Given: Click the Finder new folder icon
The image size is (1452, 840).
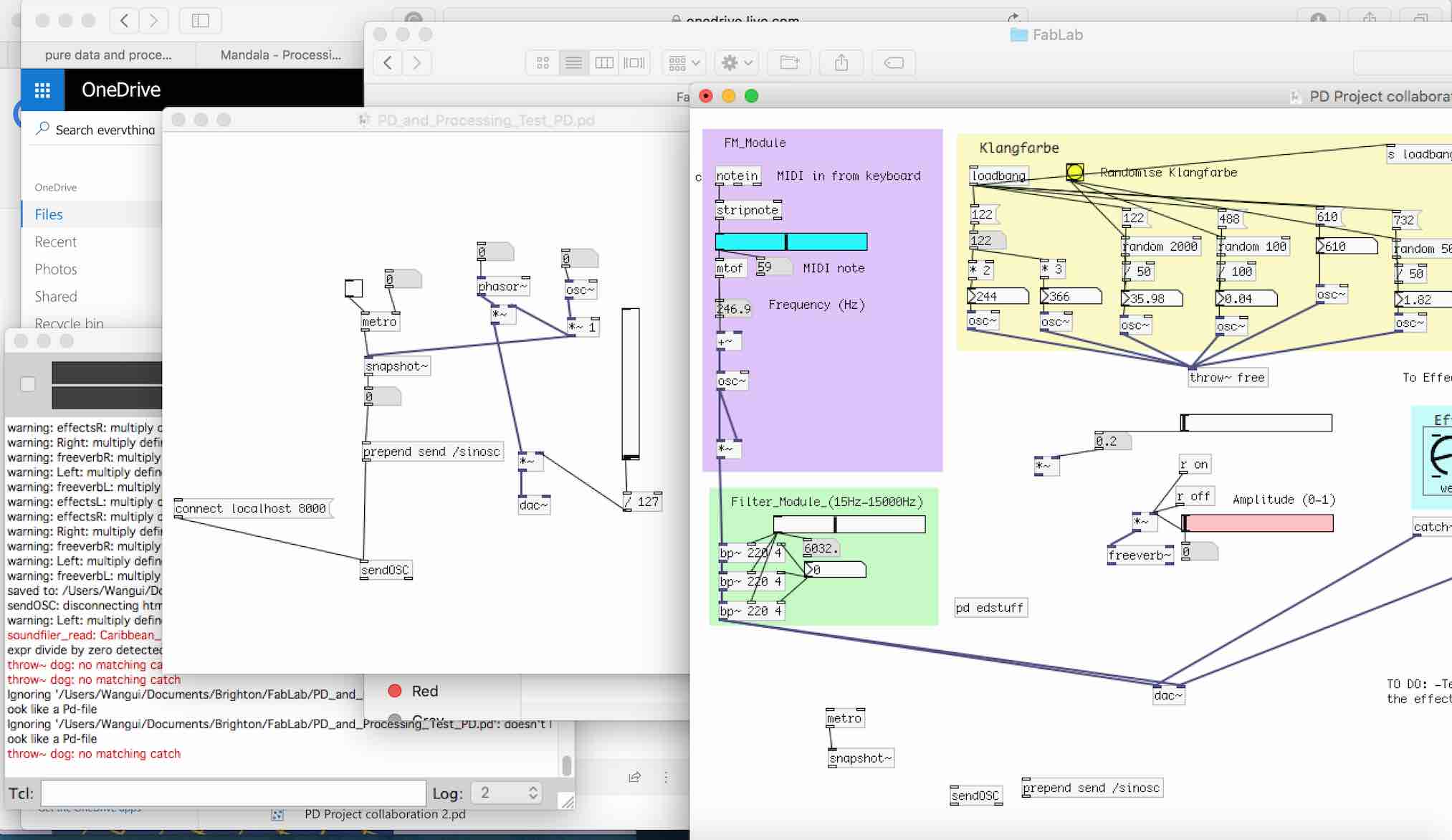Looking at the screenshot, I should tap(789, 63).
